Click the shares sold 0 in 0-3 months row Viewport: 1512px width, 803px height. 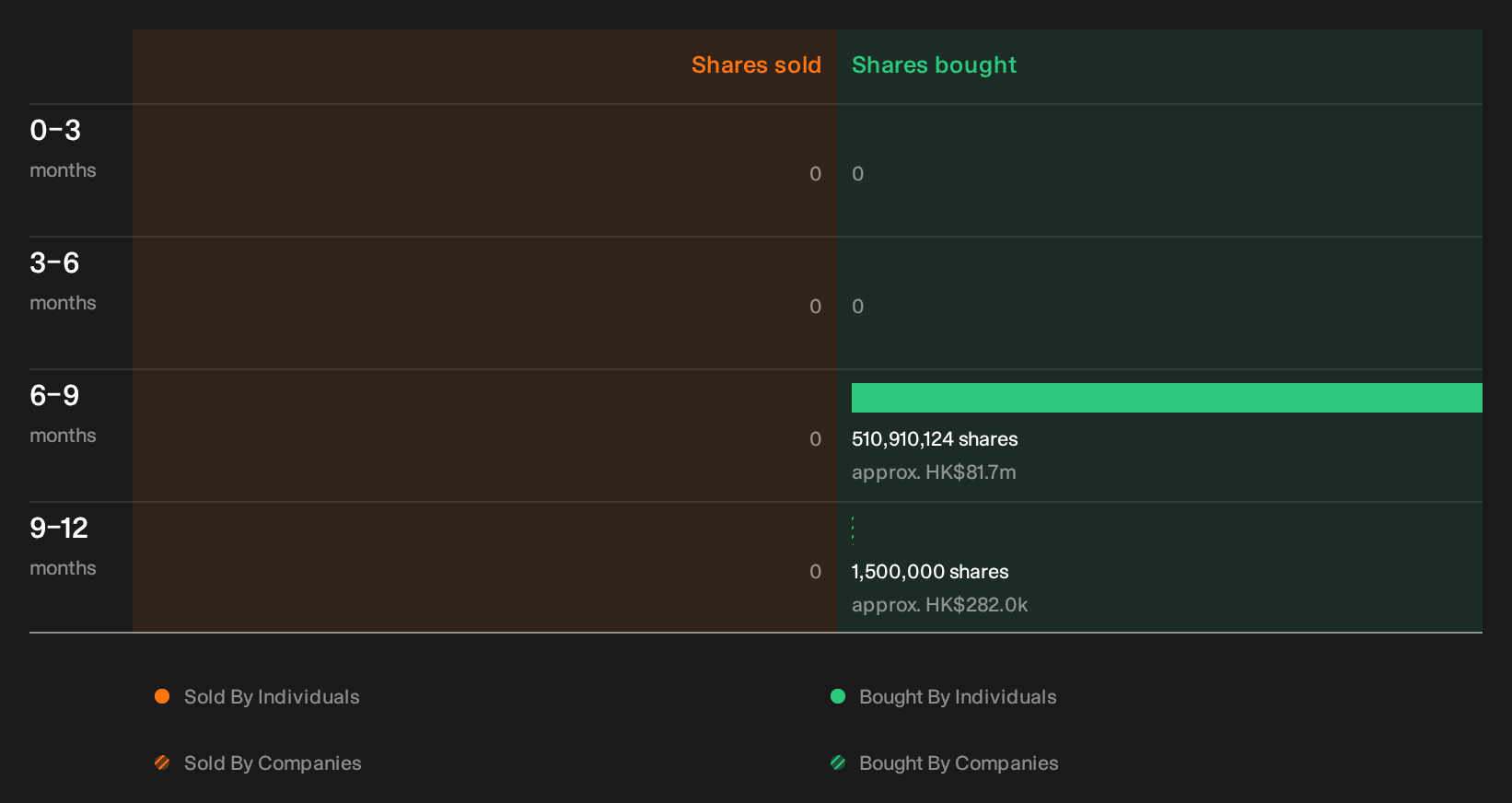pos(815,174)
